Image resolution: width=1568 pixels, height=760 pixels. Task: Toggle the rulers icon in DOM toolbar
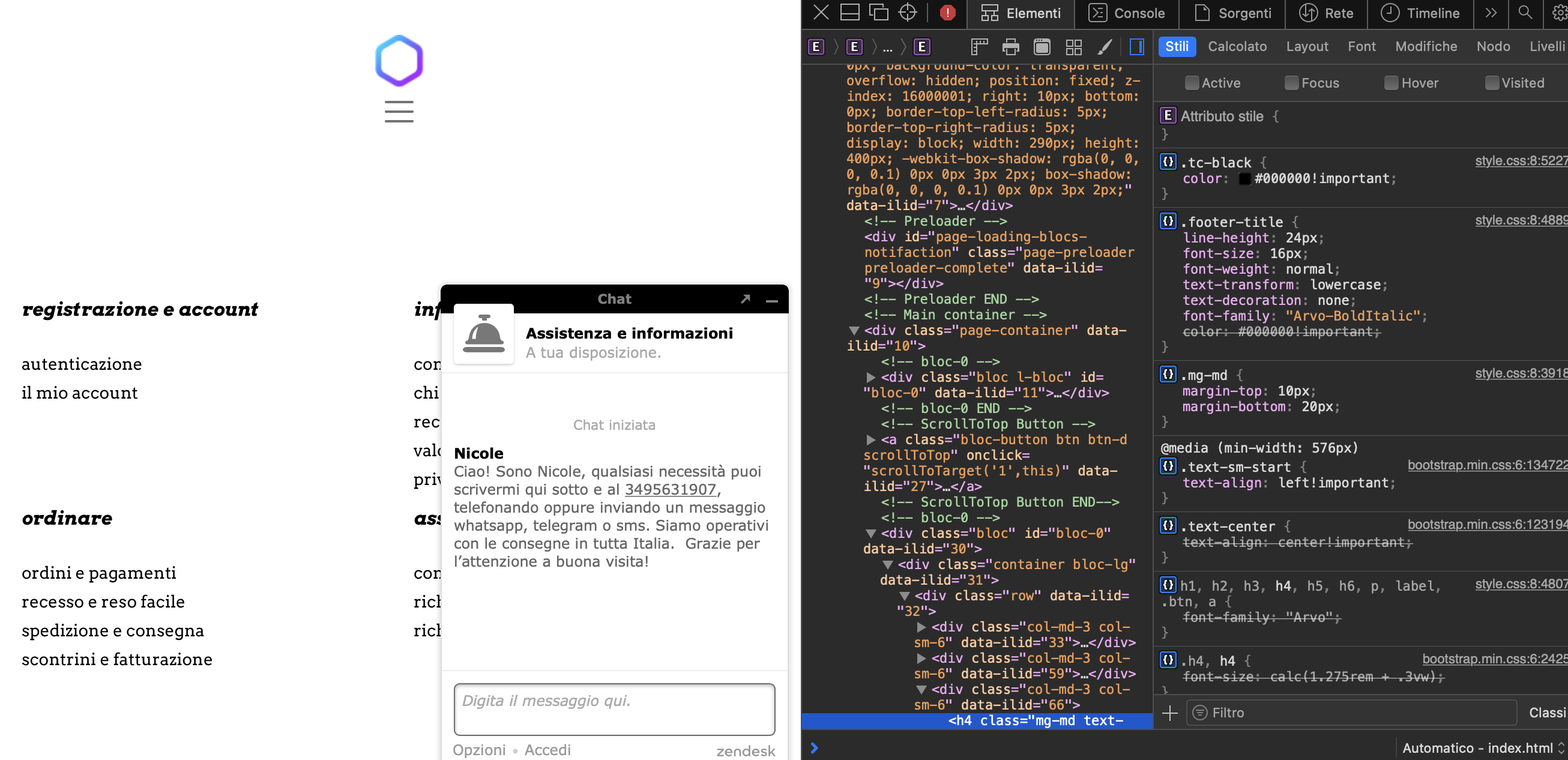(978, 47)
